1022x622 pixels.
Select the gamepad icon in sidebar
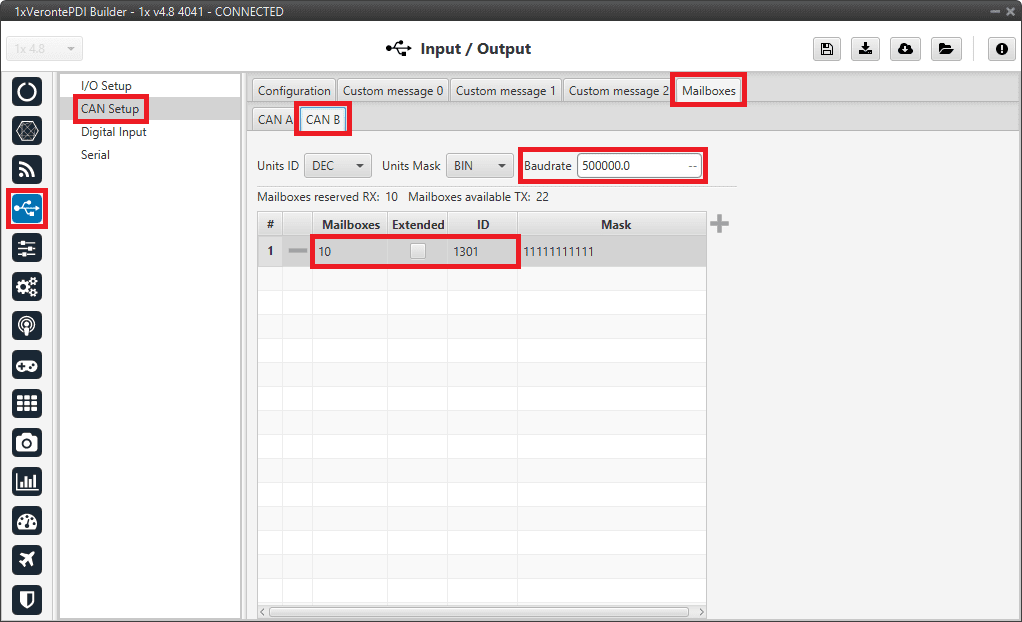(27, 364)
